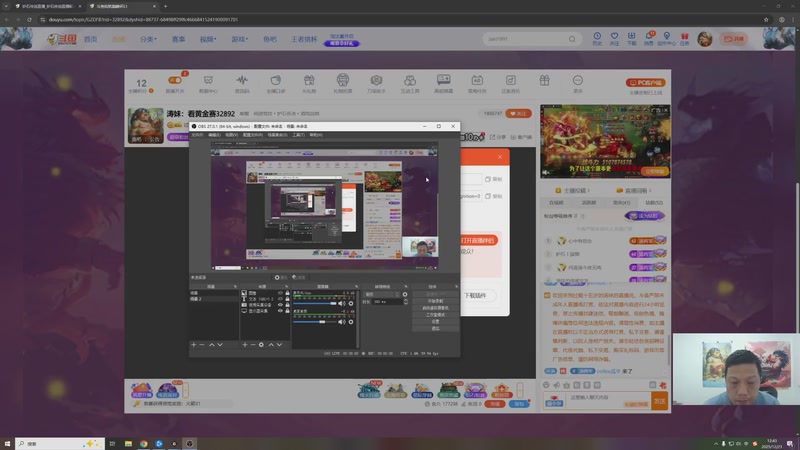The height and width of the screenshot is (450, 800).
Task: Toggle visibility of the first OBS source
Action: 280,293
